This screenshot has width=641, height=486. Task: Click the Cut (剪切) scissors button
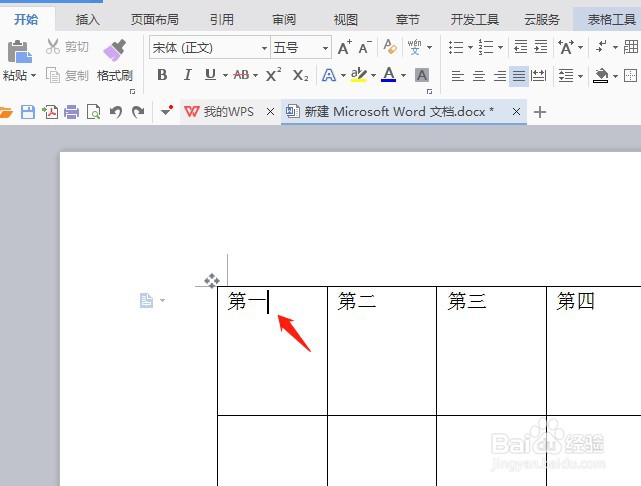(67, 47)
